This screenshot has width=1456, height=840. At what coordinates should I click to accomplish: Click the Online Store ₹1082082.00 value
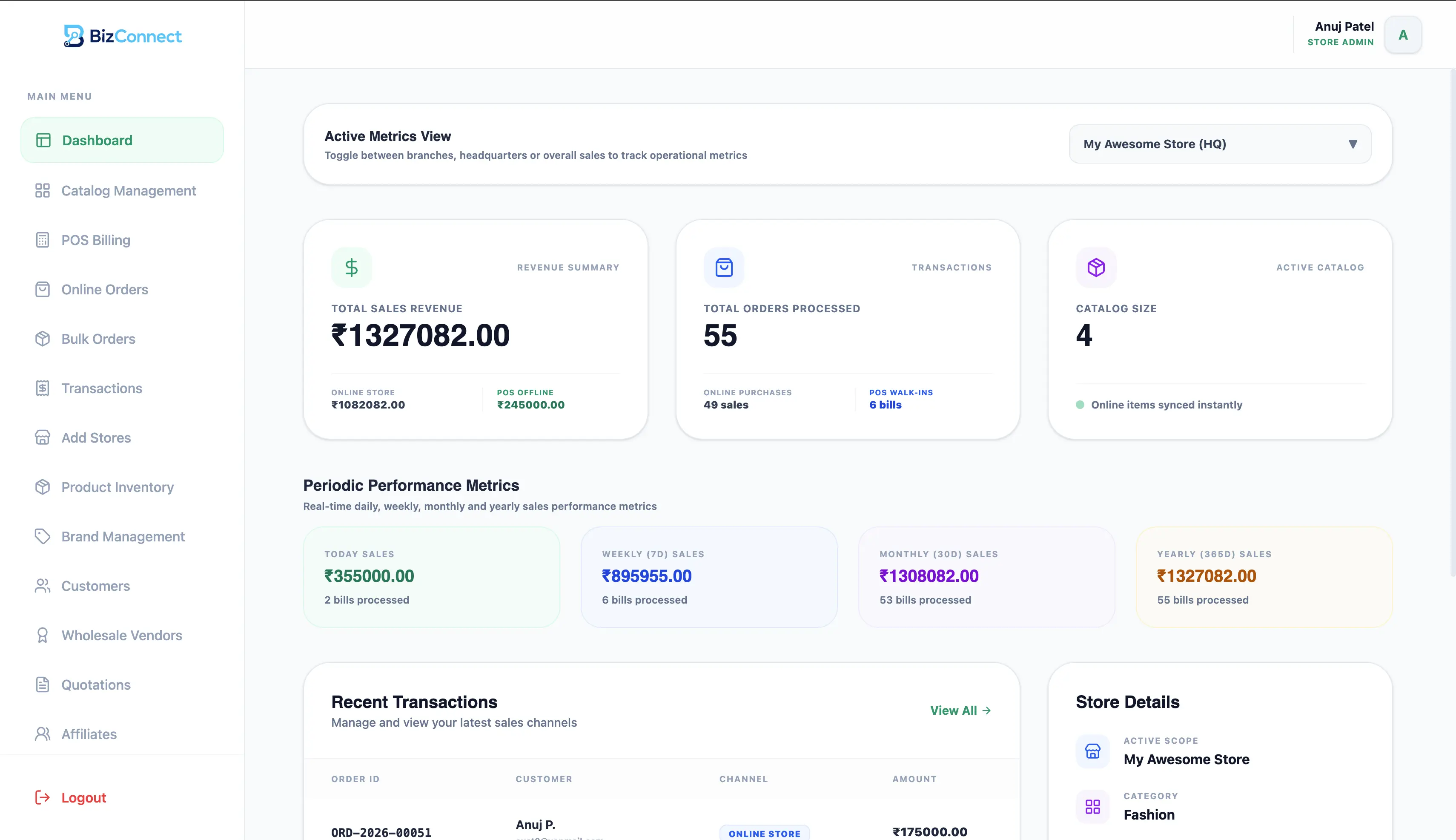pos(368,405)
